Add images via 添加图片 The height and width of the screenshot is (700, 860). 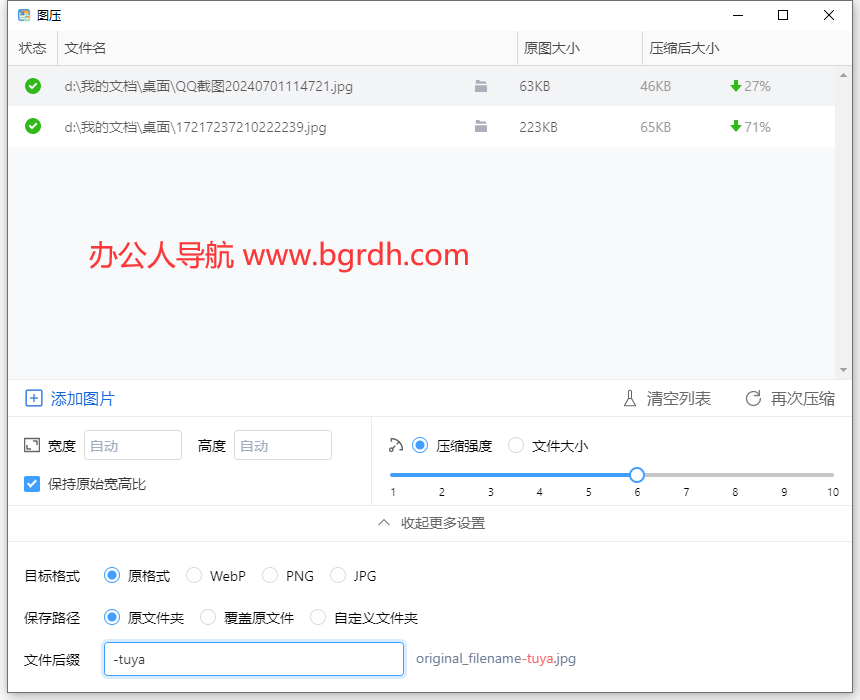pyautogui.click(x=70, y=398)
